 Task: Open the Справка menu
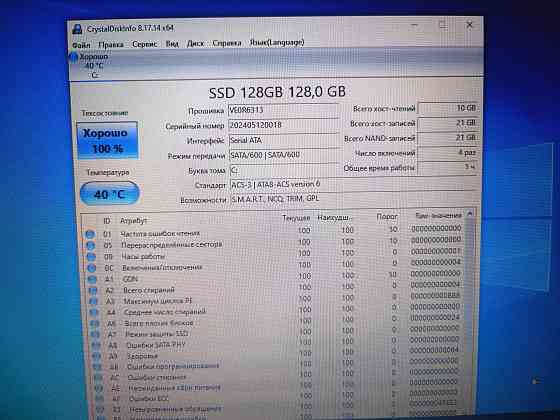click(x=227, y=43)
